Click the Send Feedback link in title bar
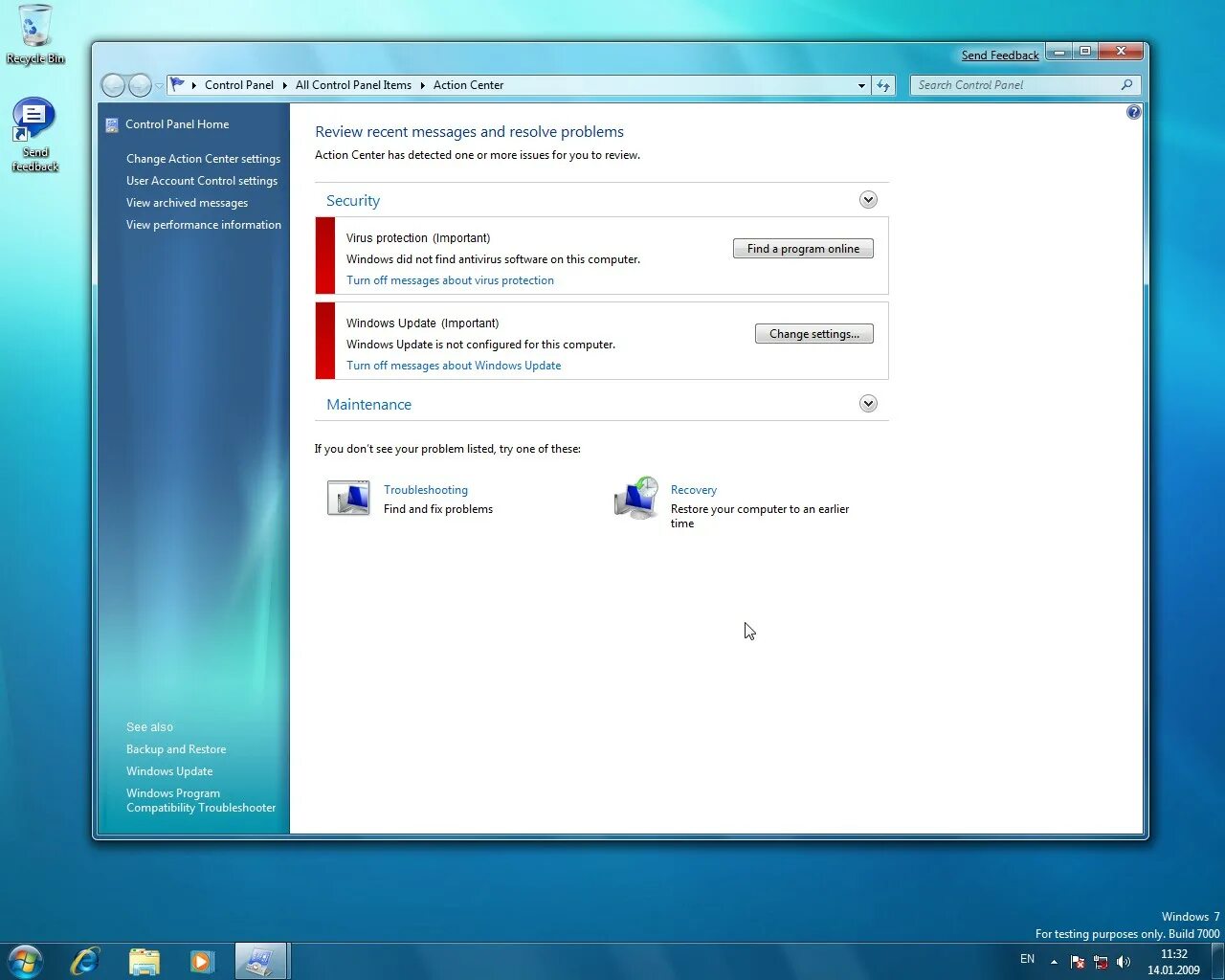This screenshot has height=980, width=1225. tap(1000, 56)
